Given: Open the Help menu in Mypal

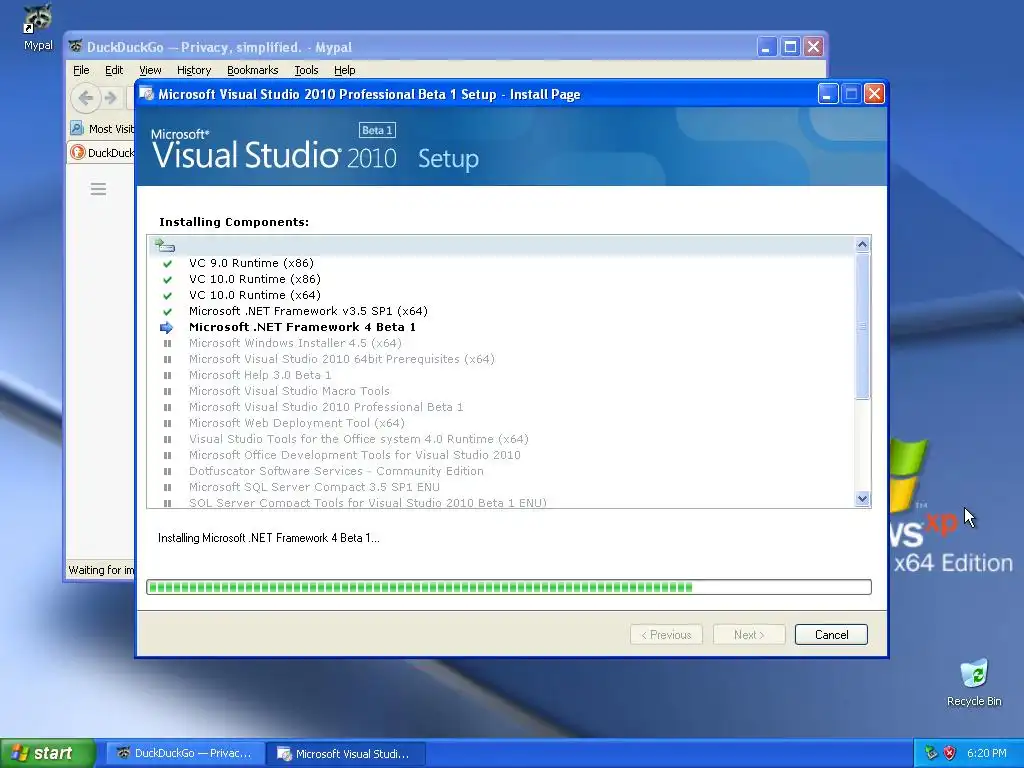Looking at the screenshot, I should tap(345, 70).
